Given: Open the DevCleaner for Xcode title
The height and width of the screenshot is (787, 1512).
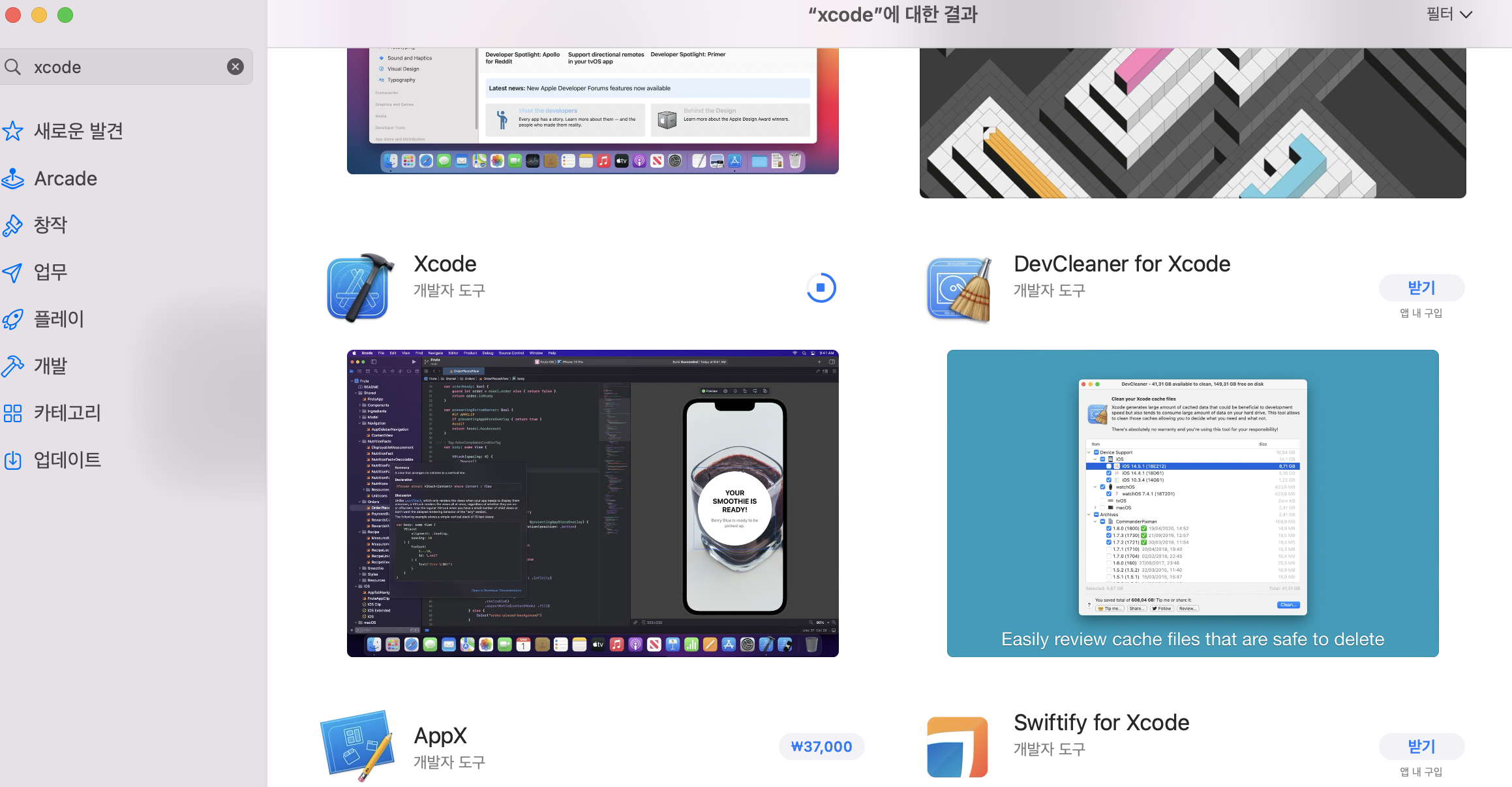Looking at the screenshot, I should [x=1122, y=264].
